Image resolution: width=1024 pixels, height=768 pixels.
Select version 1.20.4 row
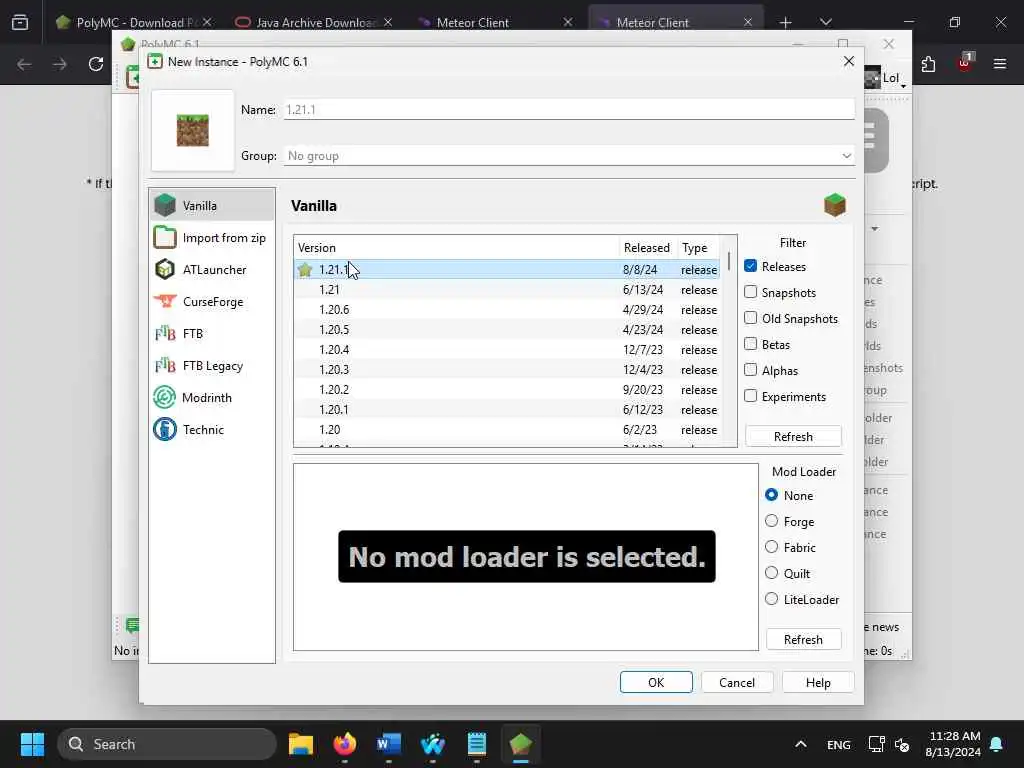click(507, 349)
